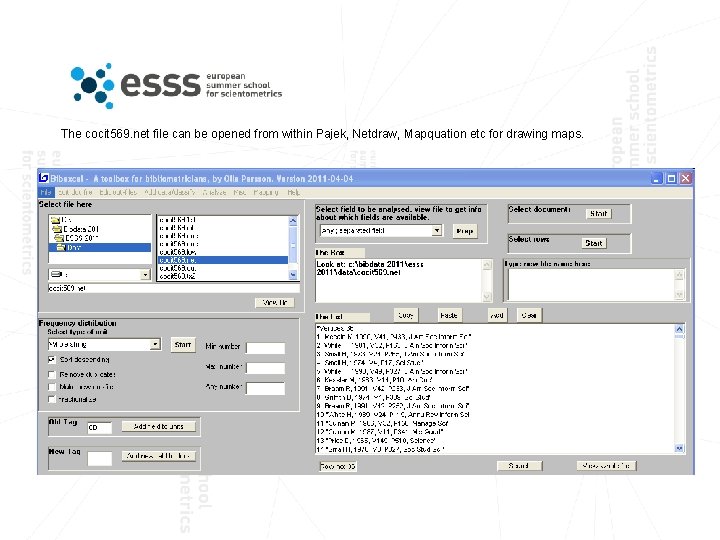Screen dimensions: 720x540
Task: Click the Add field to units button
Action: pos(158,427)
